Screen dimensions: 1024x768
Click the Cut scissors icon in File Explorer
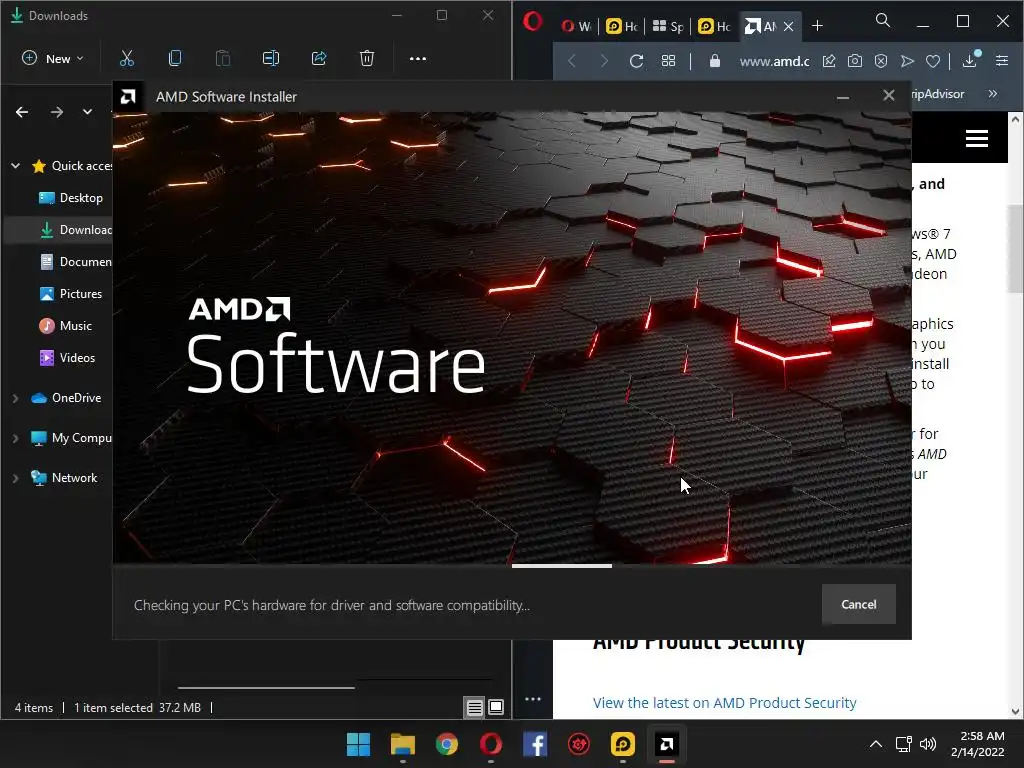[127, 58]
